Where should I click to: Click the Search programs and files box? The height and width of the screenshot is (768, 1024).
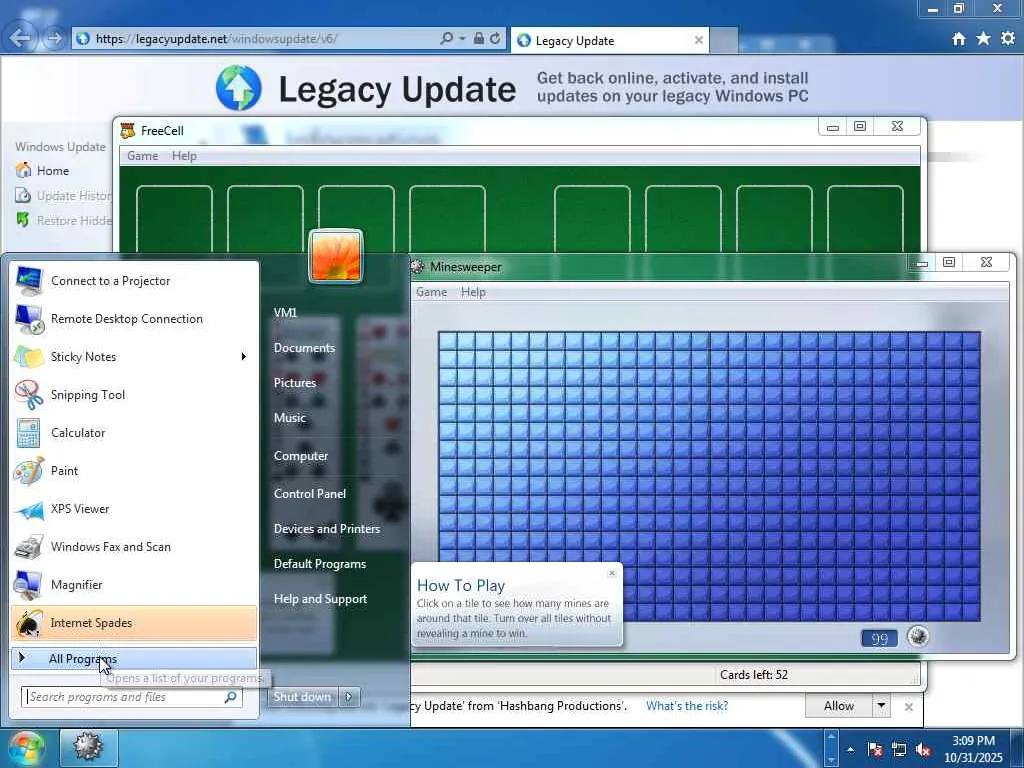[x=131, y=697]
